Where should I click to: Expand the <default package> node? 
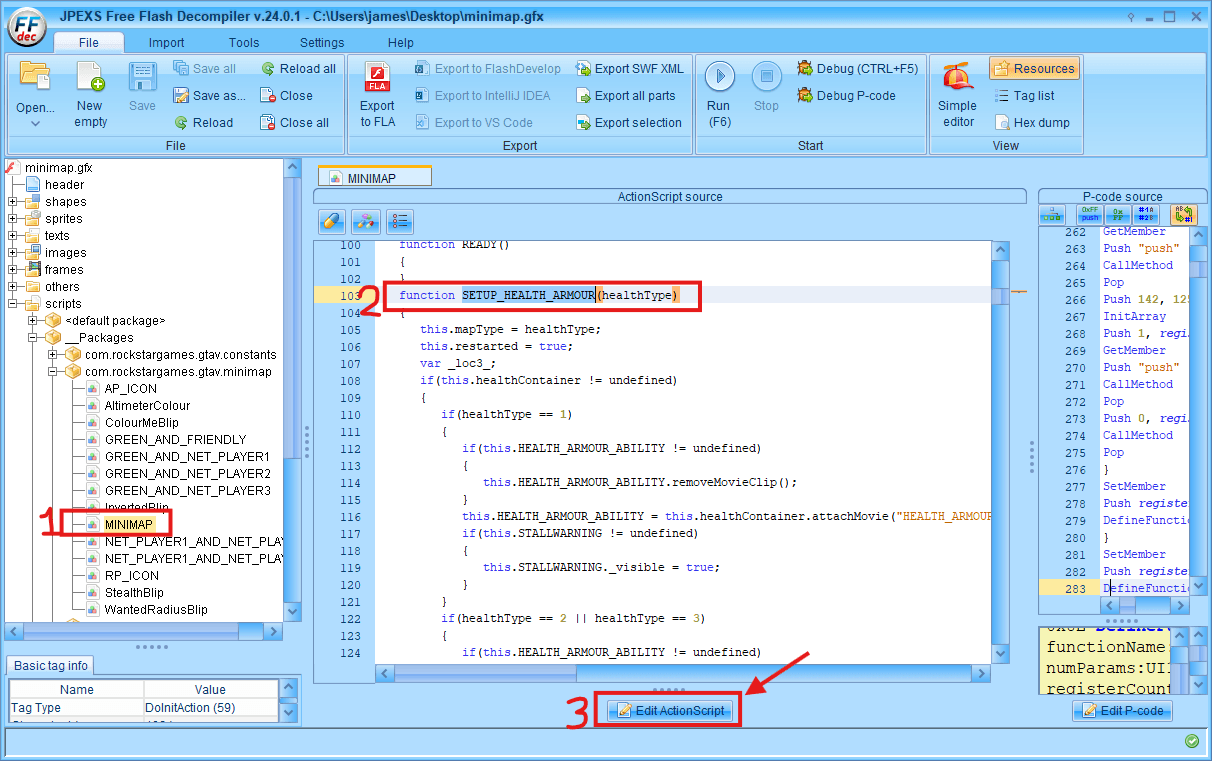pos(34,321)
